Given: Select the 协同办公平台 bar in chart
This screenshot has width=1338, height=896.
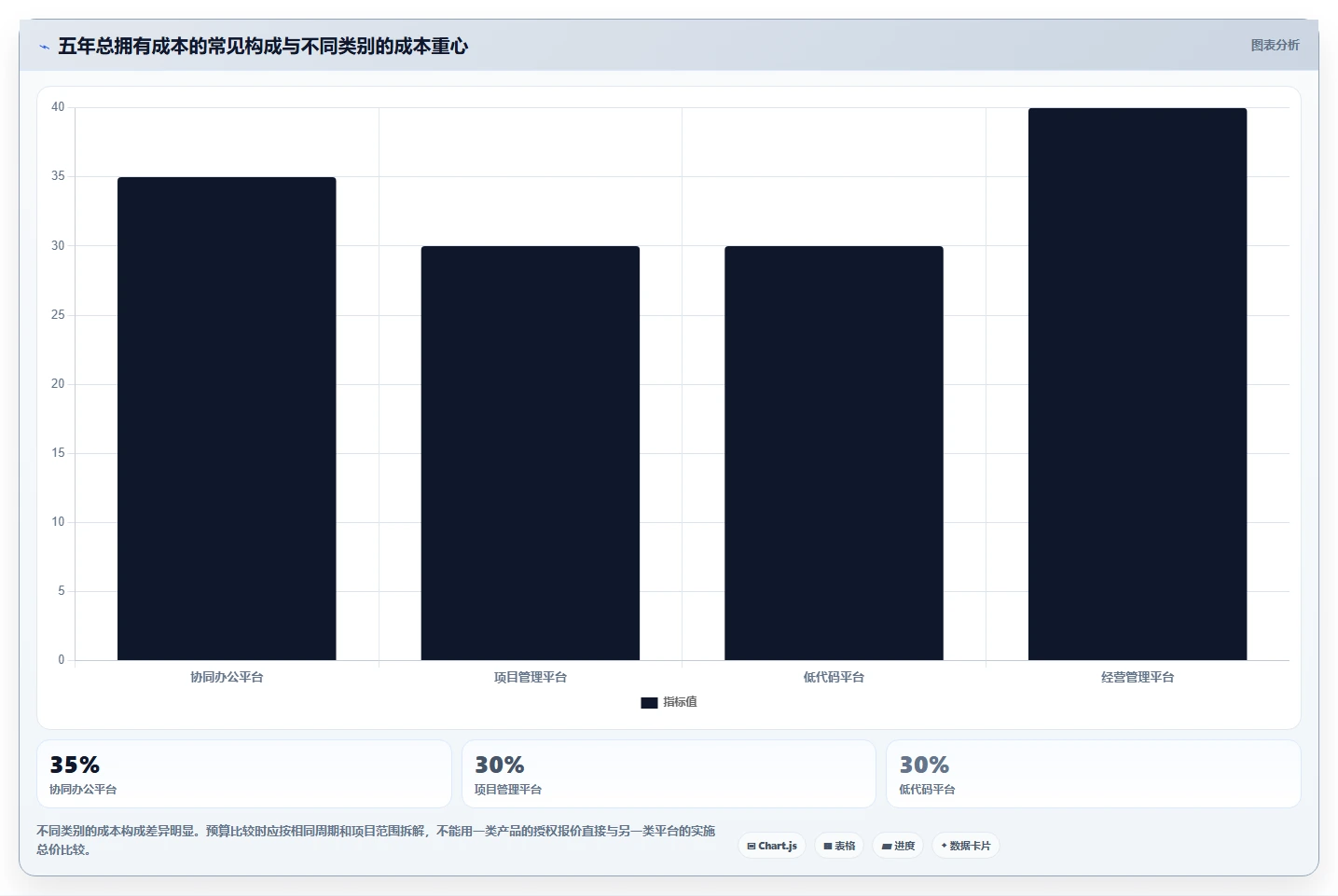Looking at the screenshot, I should (227, 419).
